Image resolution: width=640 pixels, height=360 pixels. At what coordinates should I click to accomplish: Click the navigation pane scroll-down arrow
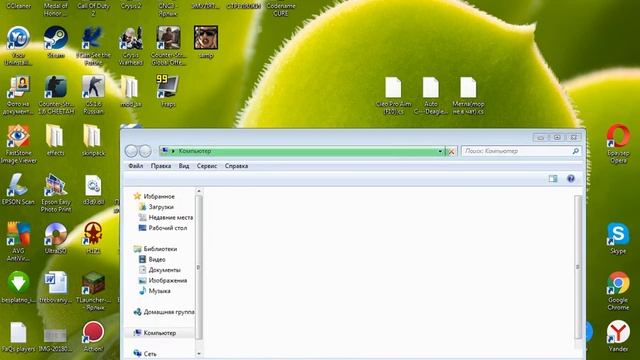coord(199,354)
